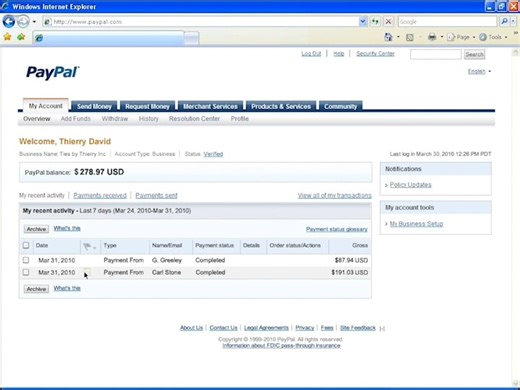Screen dimensions: 520x390
Task: Click the red Stop loading icon
Action: (x=388, y=22)
